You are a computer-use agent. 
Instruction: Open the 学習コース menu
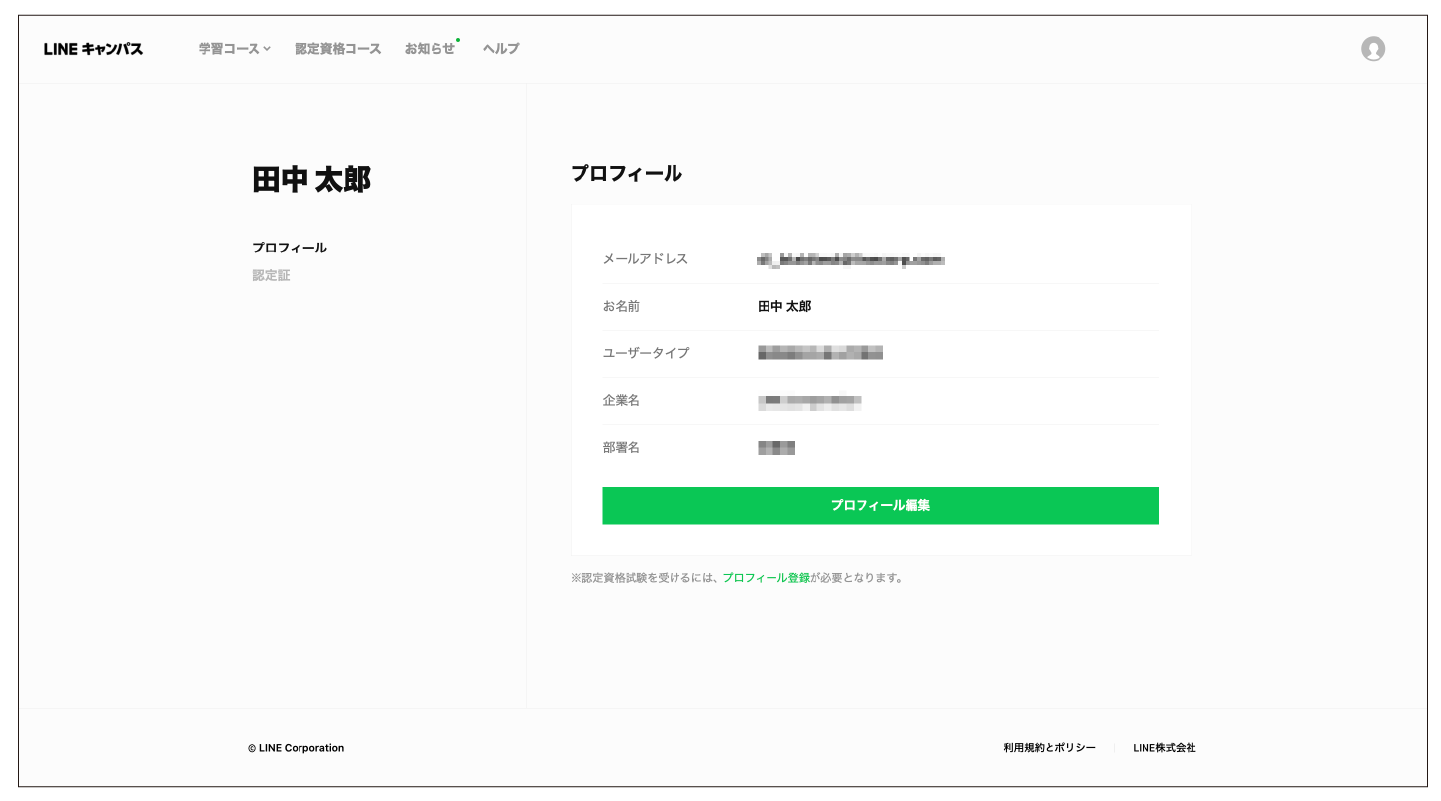click(x=229, y=49)
